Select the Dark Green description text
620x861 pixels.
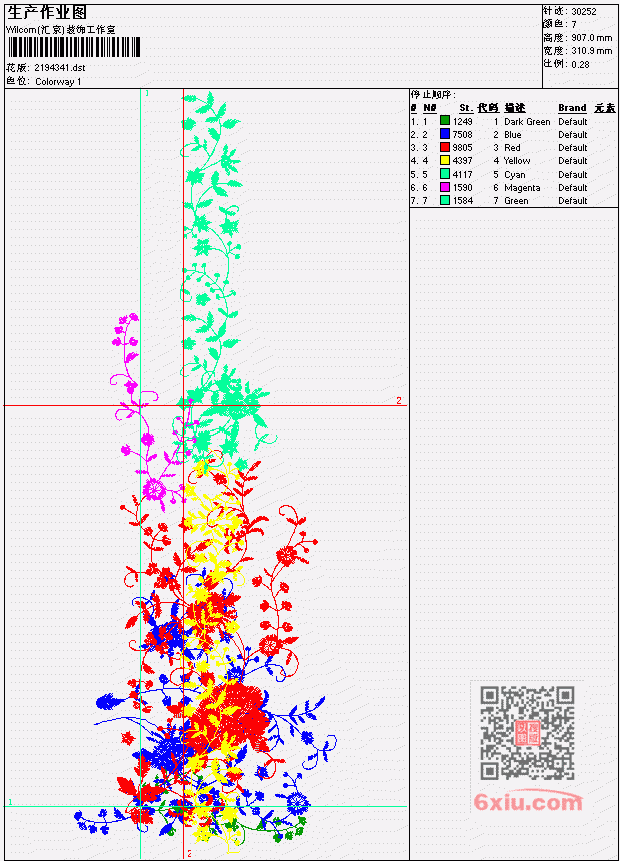(x=527, y=121)
